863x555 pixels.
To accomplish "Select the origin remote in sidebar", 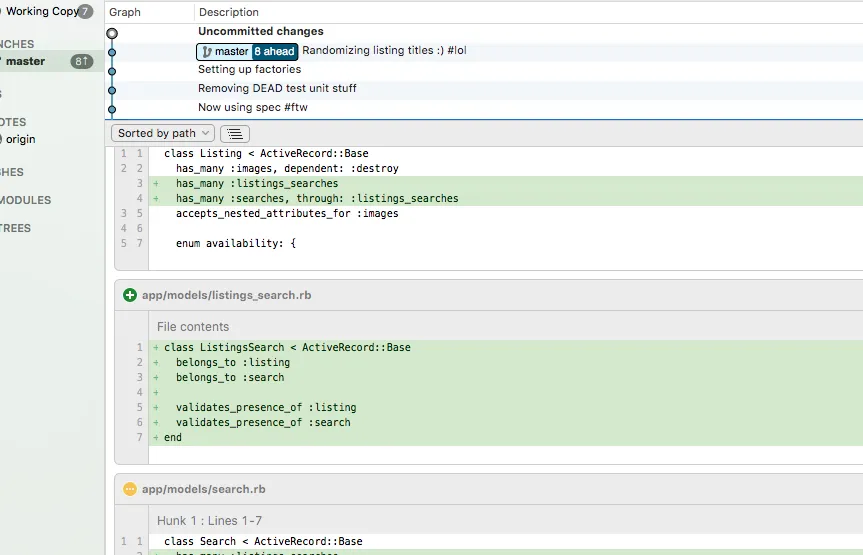I will [21, 139].
